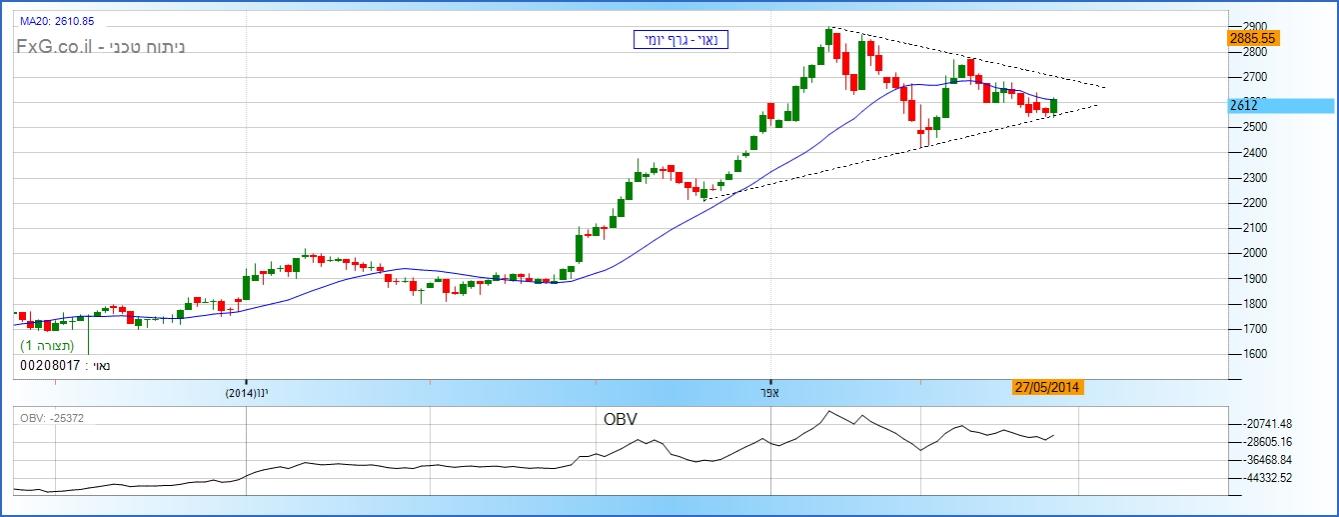
Task: Click the highest green candle at the chart's peak
Action: (x=829, y=38)
